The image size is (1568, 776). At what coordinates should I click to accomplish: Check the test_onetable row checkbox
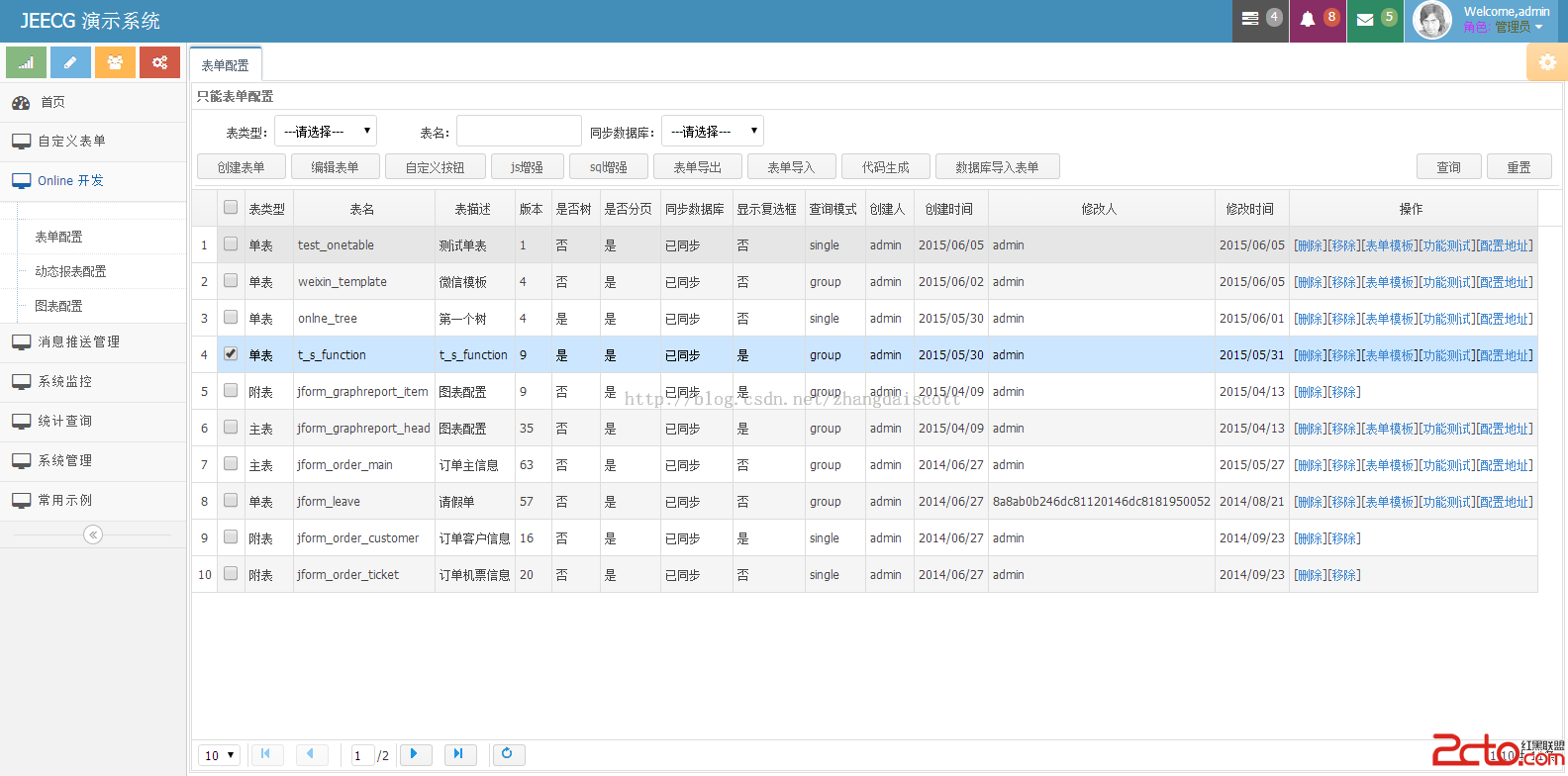231,243
